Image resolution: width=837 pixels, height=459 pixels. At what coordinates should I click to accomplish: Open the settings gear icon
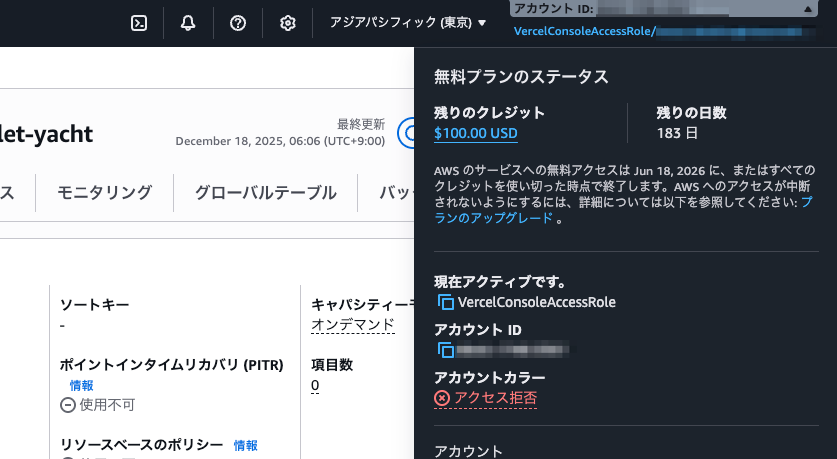tap(288, 23)
